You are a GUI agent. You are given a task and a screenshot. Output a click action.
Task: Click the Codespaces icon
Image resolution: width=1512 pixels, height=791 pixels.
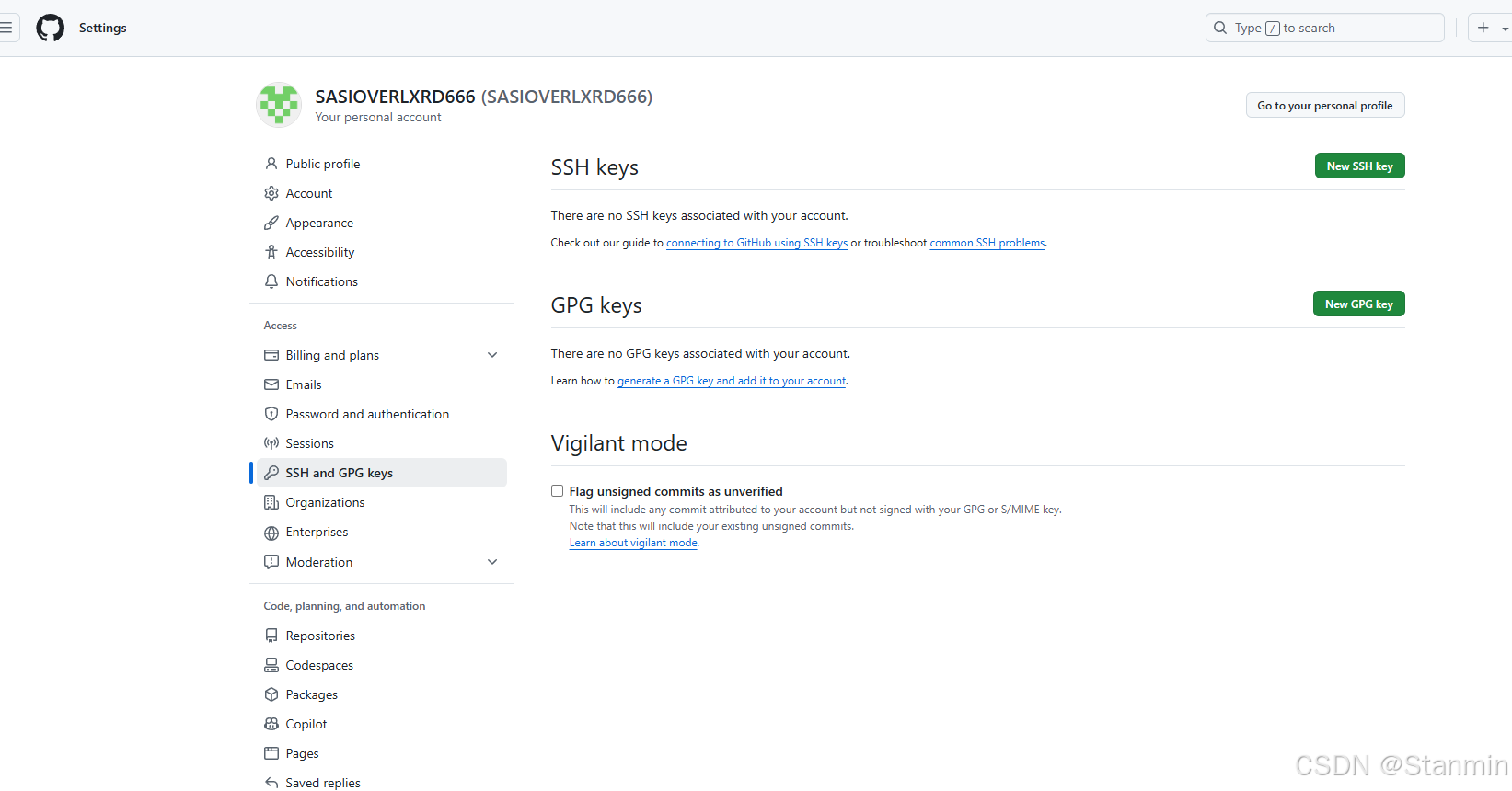pyautogui.click(x=271, y=665)
